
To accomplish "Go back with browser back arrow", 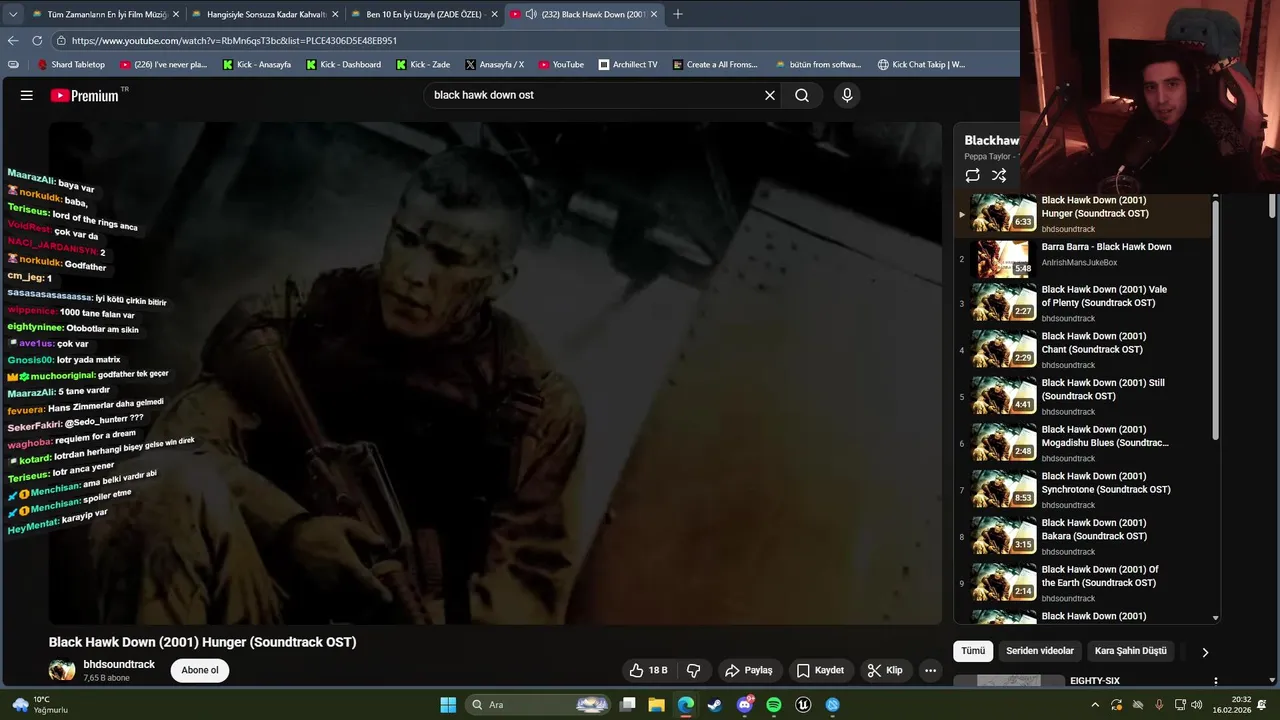I will coord(13,41).
